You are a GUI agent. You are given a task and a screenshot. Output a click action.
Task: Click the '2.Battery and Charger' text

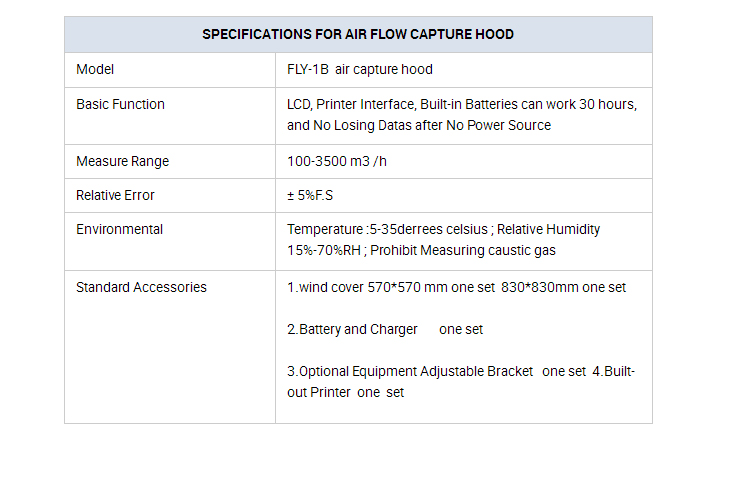pos(352,329)
